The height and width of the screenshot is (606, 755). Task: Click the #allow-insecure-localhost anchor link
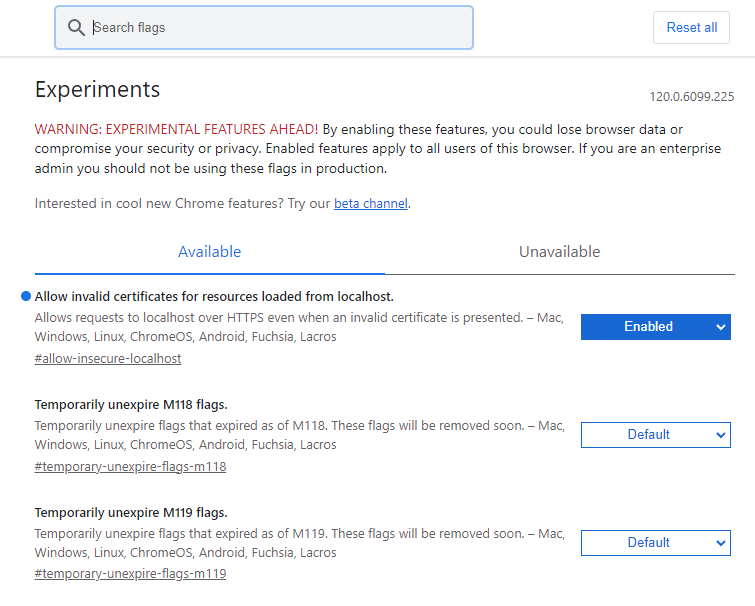[108, 358]
